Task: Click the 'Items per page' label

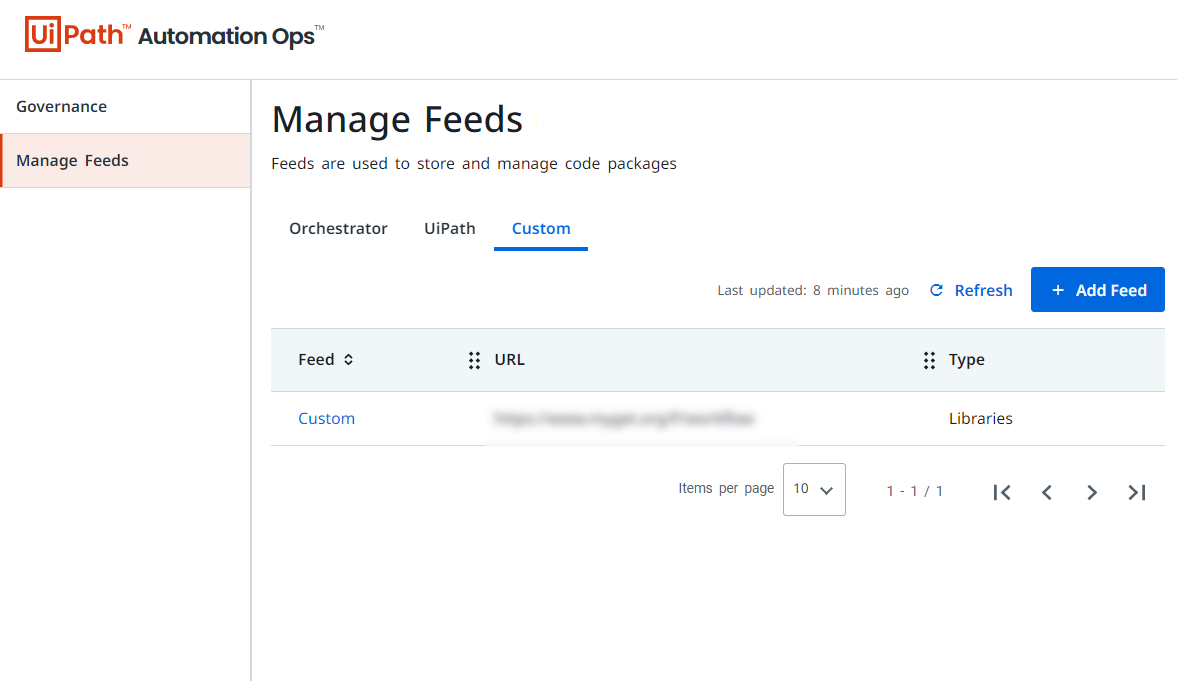Action: [x=726, y=488]
